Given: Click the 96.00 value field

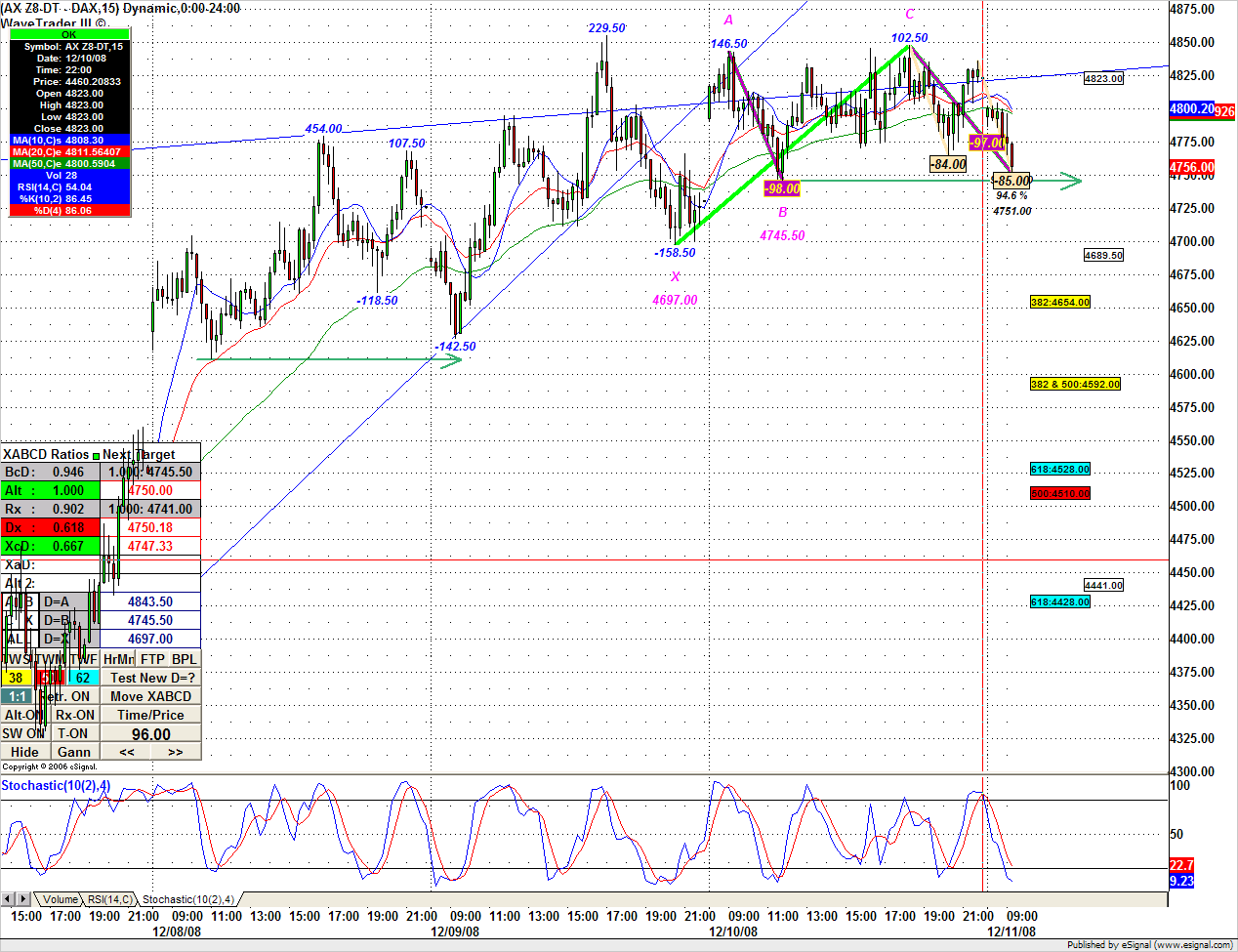Looking at the screenshot, I should tap(151, 734).
